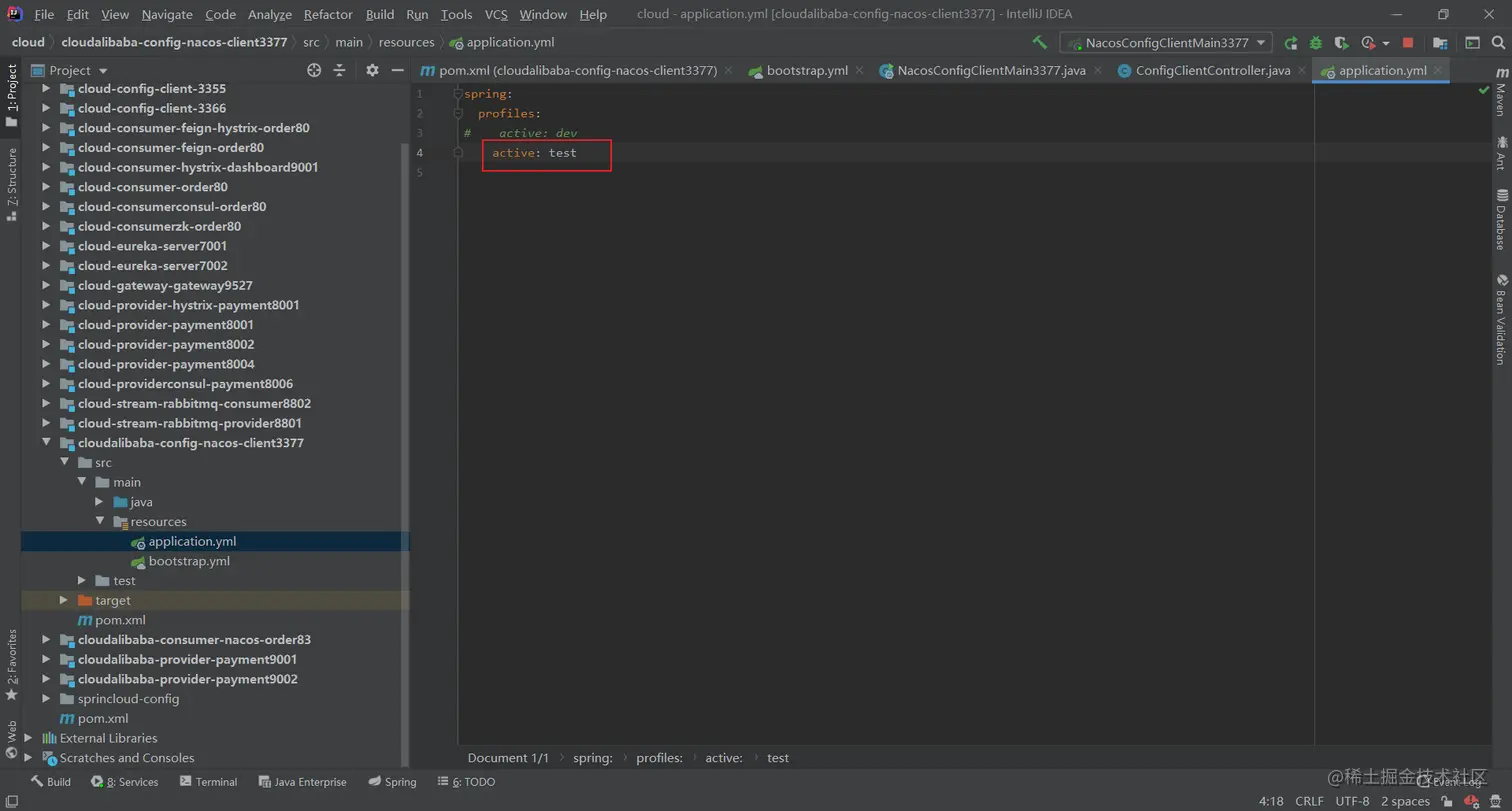The height and width of the screenshot is (811, 1512).
Task: Open the run configuration dropdown NacosConfigClientMain3377
Action: [1166, 43]
